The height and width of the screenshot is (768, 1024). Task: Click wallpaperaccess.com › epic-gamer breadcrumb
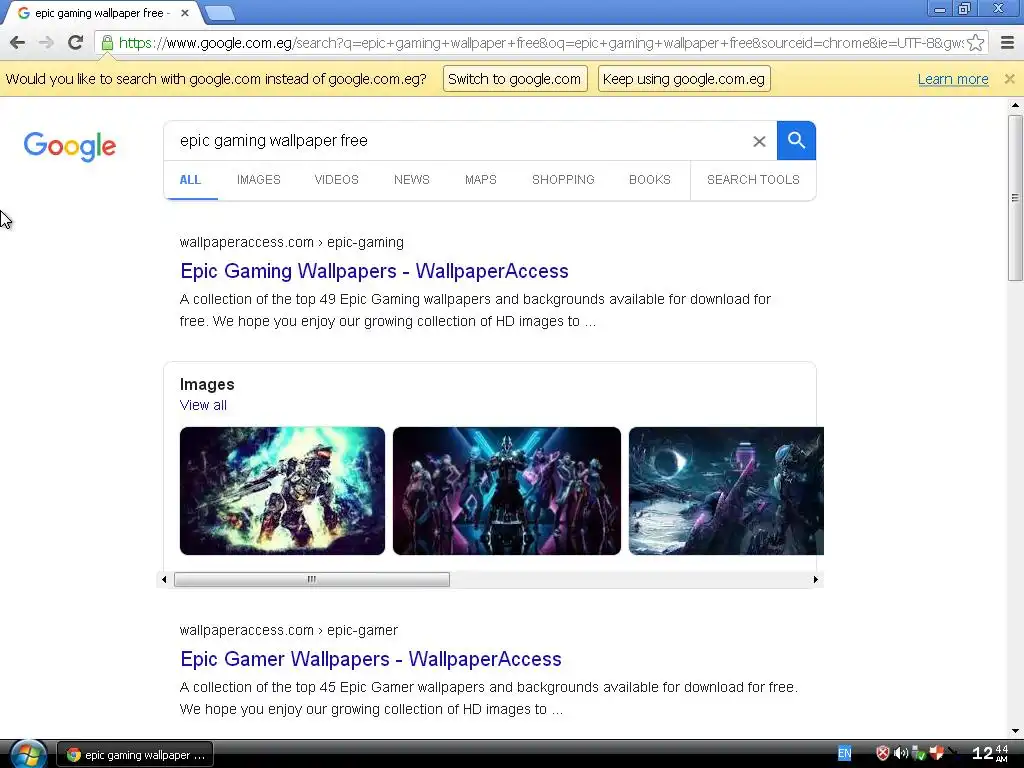pos(289,630)
